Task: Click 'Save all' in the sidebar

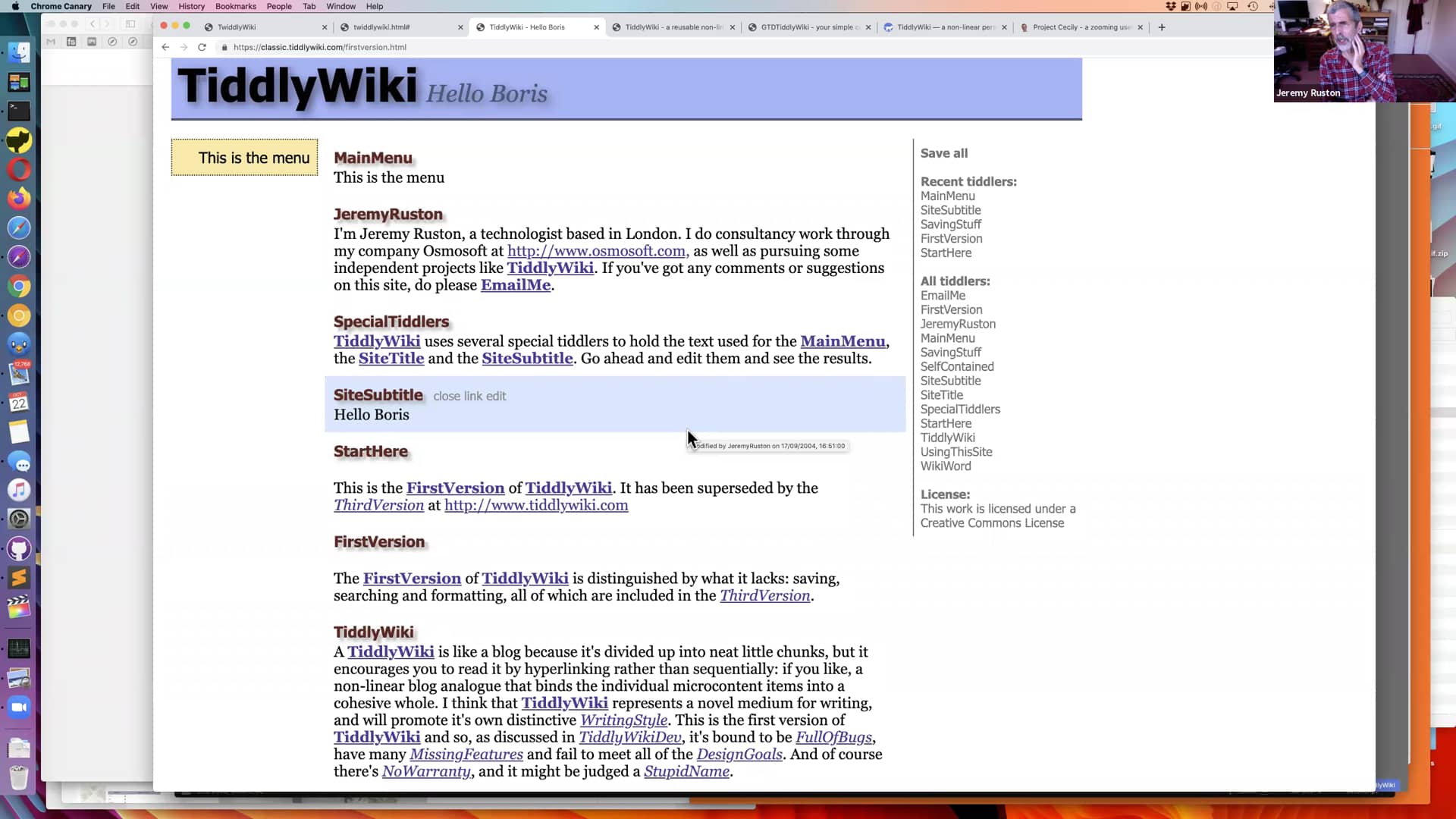Action: (x=944, y=153)
